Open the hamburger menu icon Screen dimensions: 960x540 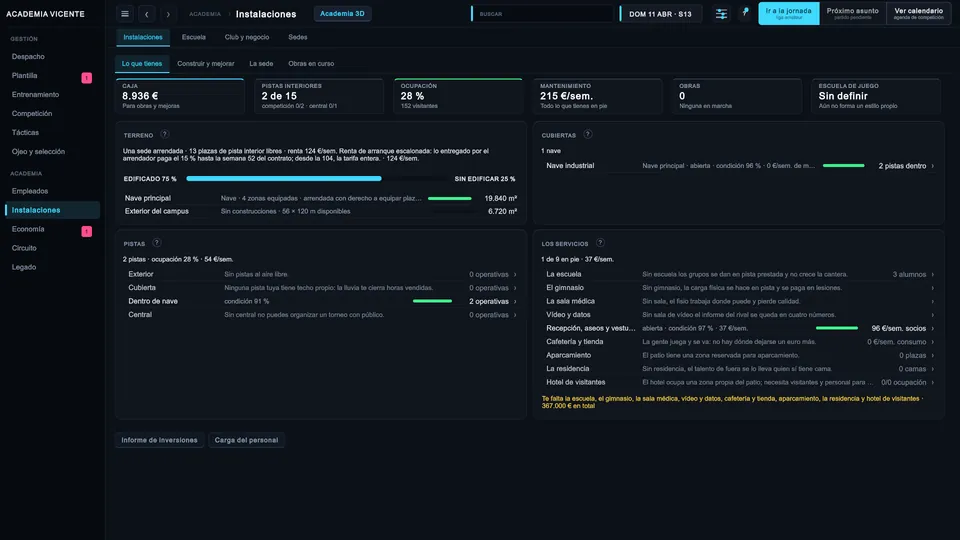click(125, 14)
